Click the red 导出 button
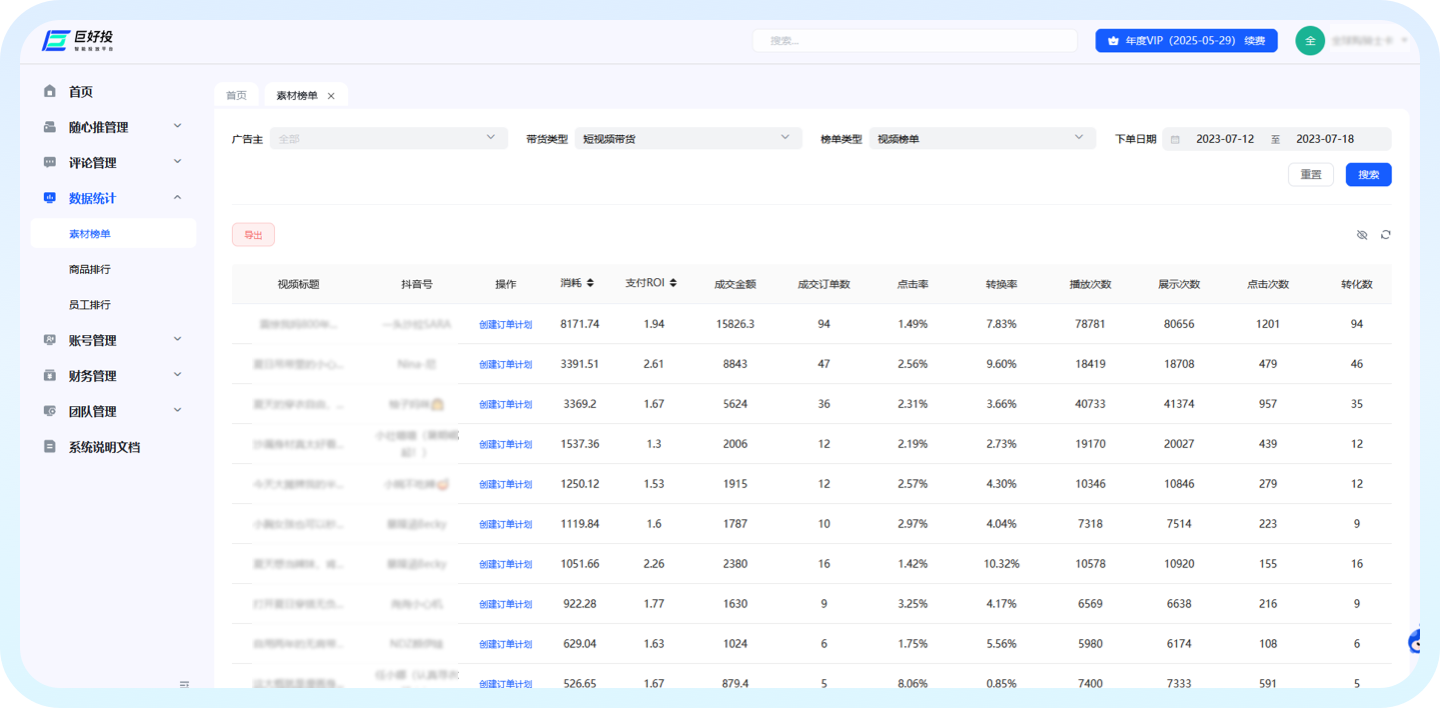This screenshot has width=1440, height=708. click(x=253, y=235)
